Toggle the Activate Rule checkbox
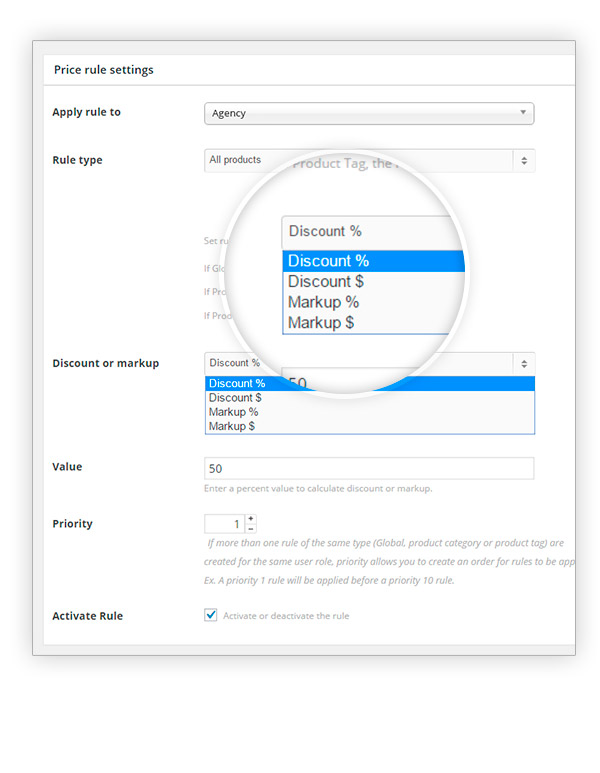 click(211, 615)
